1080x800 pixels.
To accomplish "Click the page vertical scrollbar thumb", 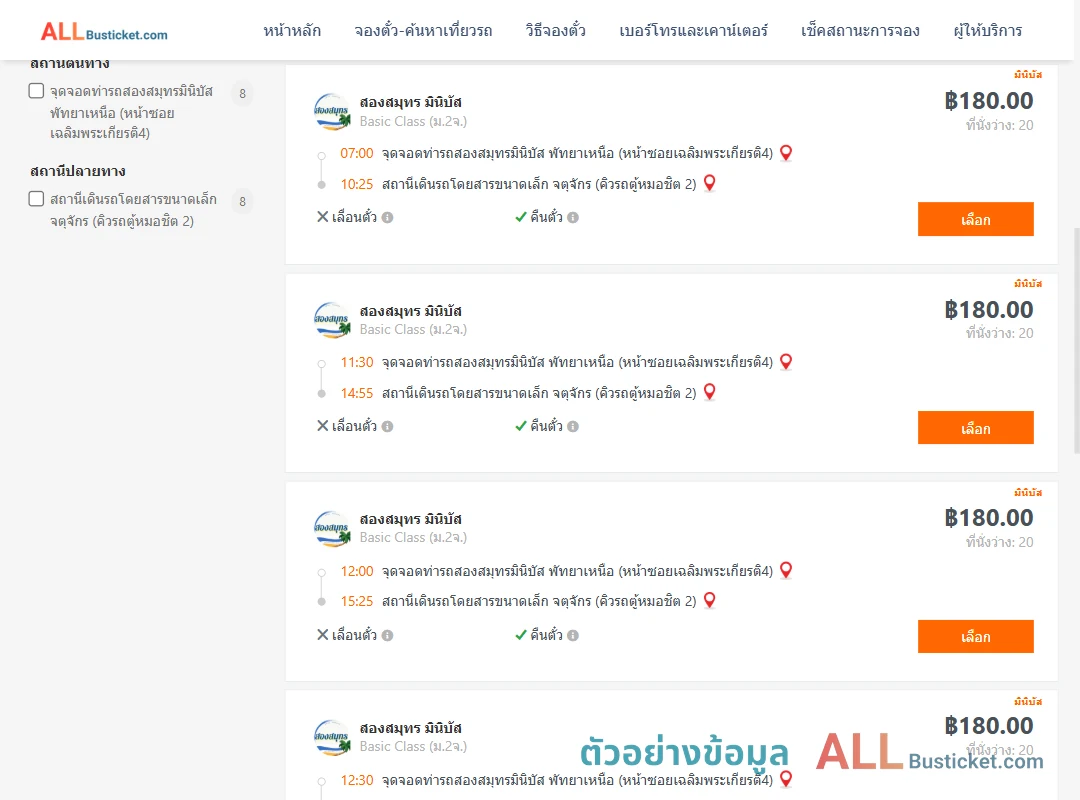I will [x=1077, y=340].
